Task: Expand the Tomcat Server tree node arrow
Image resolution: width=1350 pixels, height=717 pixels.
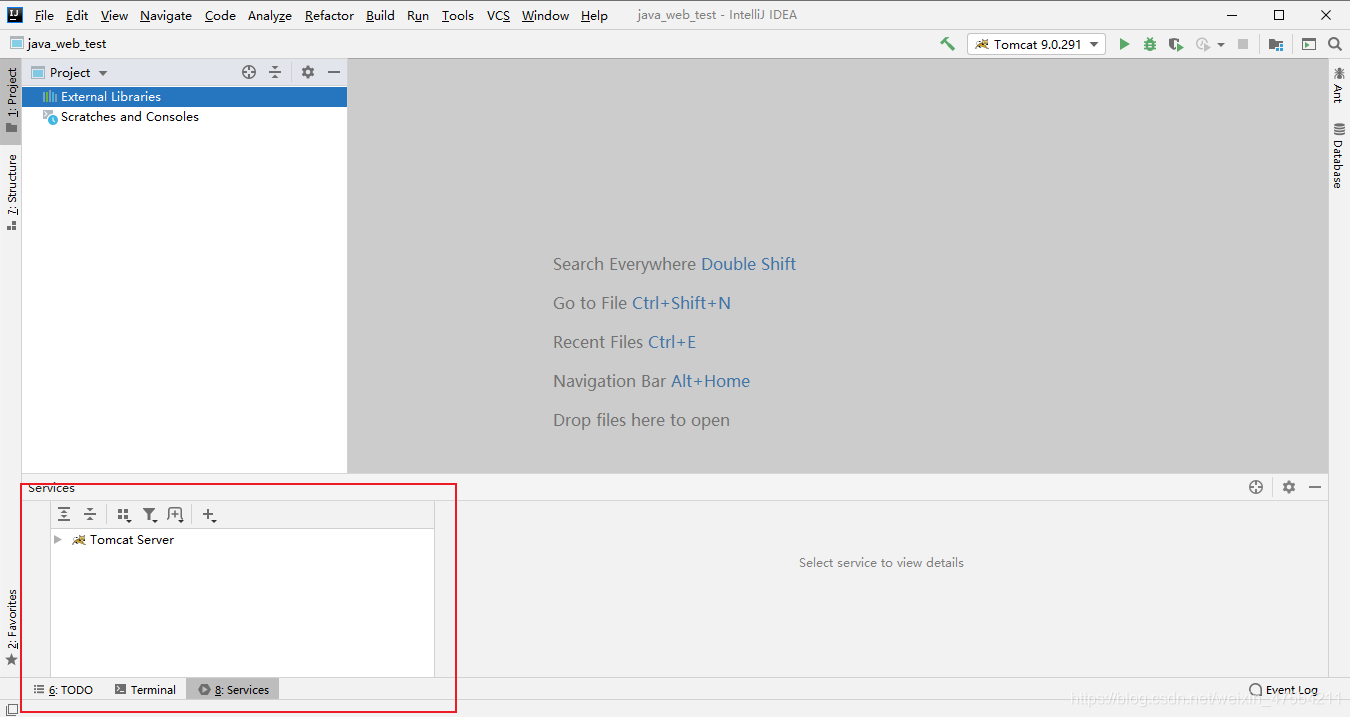Action: 58,540
